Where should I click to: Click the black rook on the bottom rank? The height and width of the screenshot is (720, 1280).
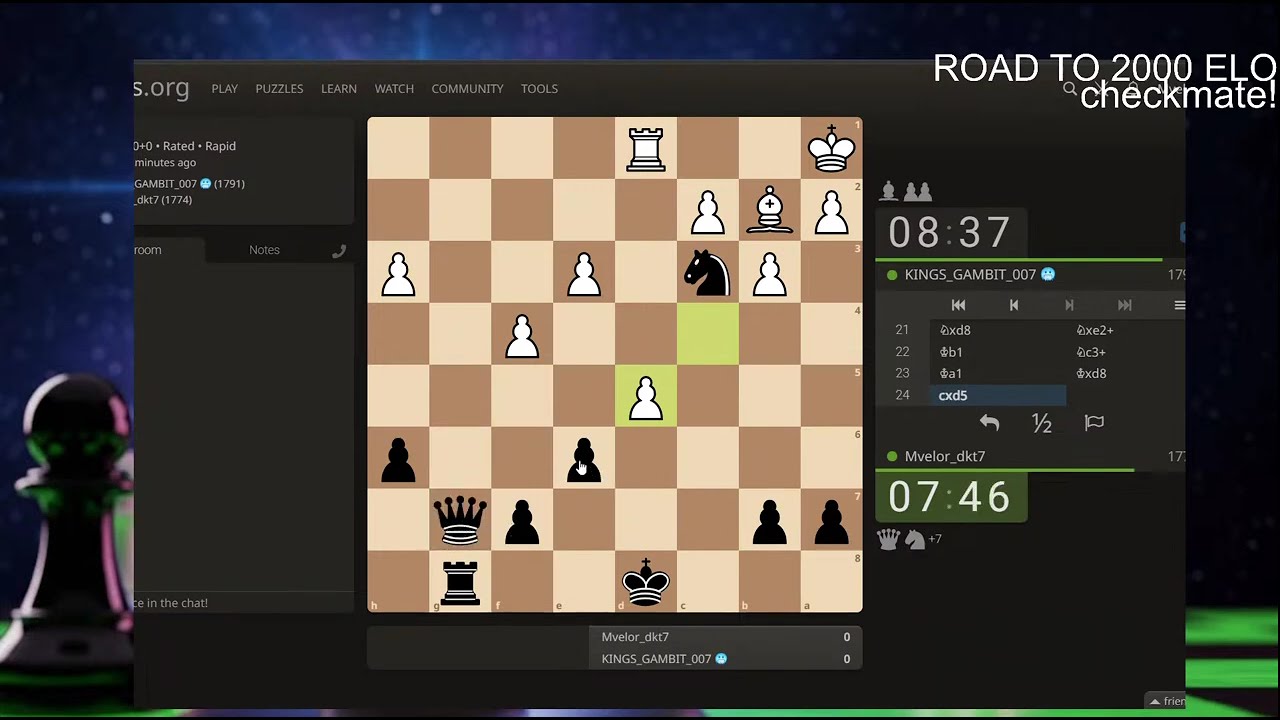[x=460, y=582]
